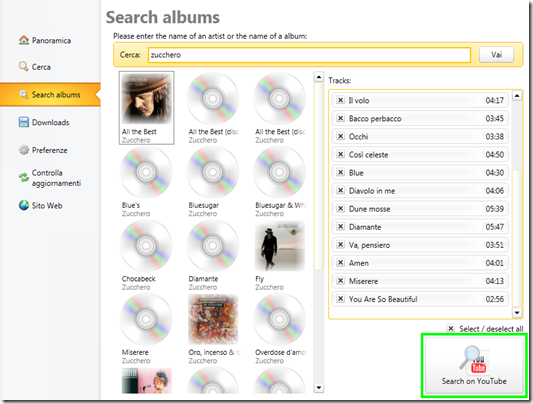533x404 pixels.
Task: Open the Panoramica home icon
Action: click(x=24, y=40)
